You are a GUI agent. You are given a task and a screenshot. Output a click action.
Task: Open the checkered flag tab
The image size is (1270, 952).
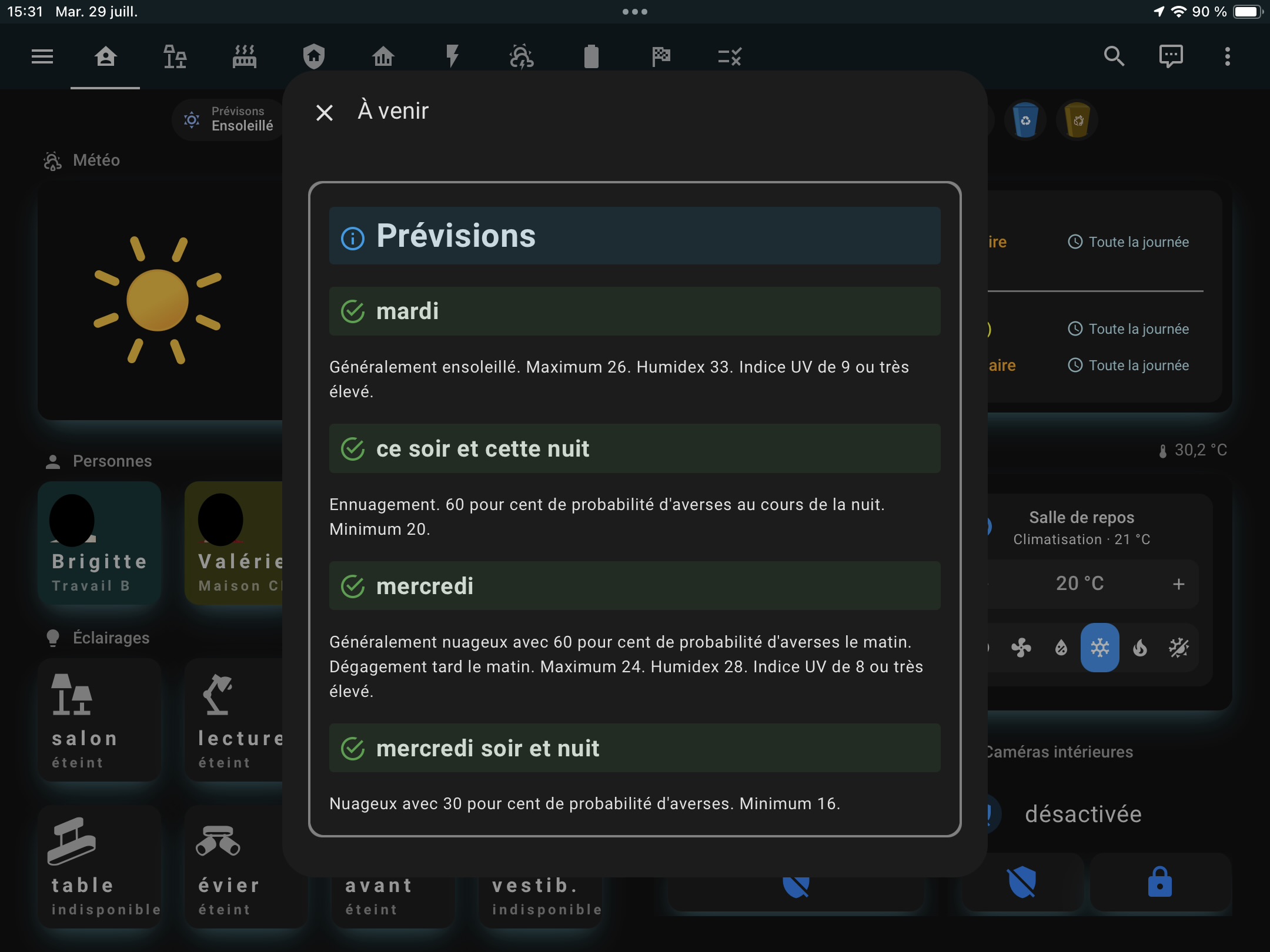tap(661, 56)
